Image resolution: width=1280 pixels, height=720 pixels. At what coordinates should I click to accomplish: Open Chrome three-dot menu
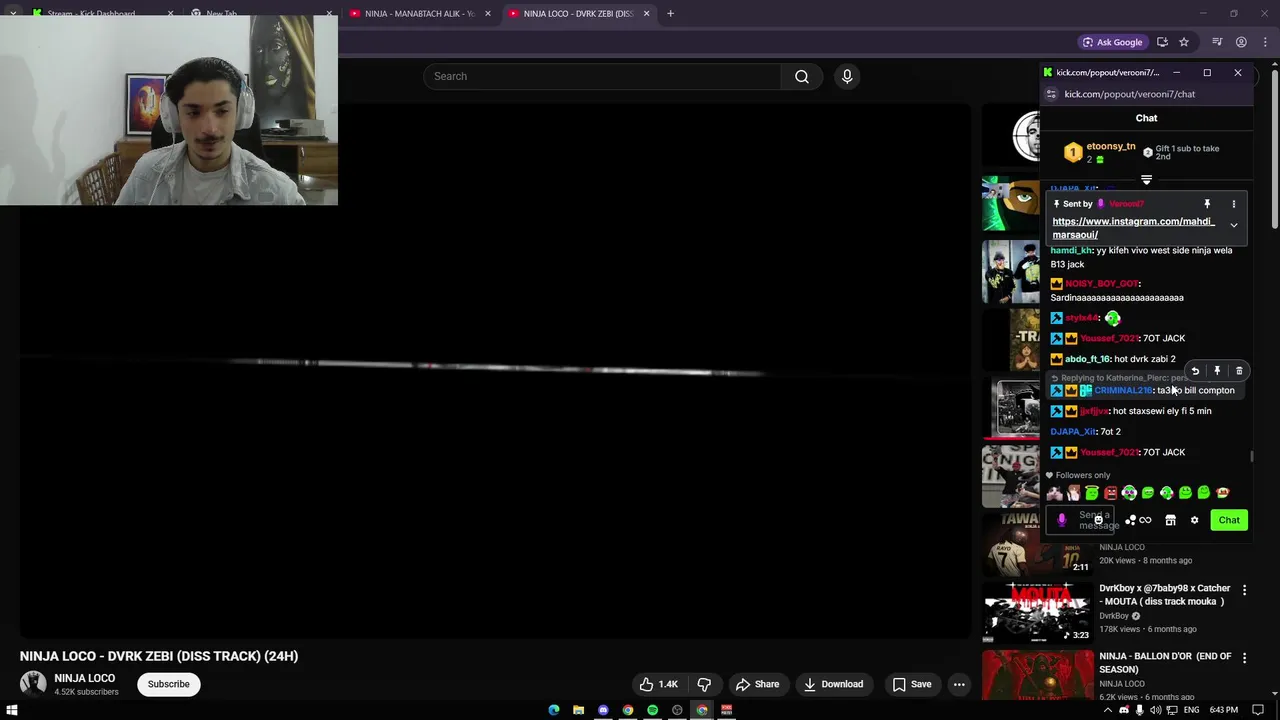(1265, 42)
